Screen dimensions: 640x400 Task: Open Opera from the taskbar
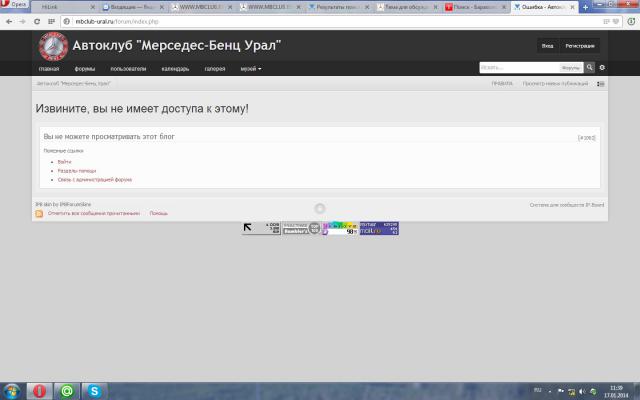point(39,390)
